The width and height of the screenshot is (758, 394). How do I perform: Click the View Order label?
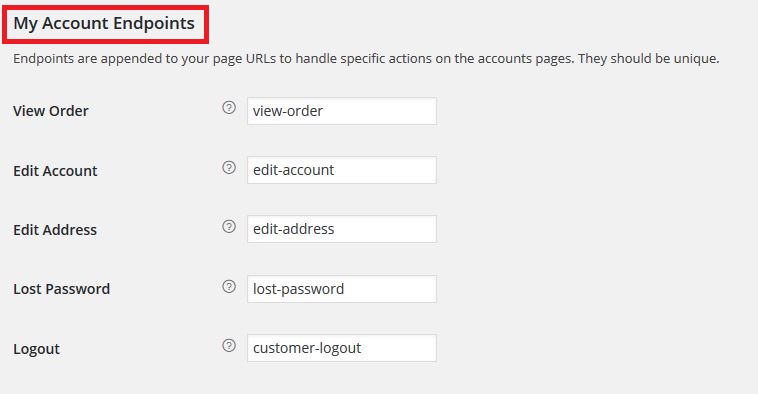[x=51, y=111]
